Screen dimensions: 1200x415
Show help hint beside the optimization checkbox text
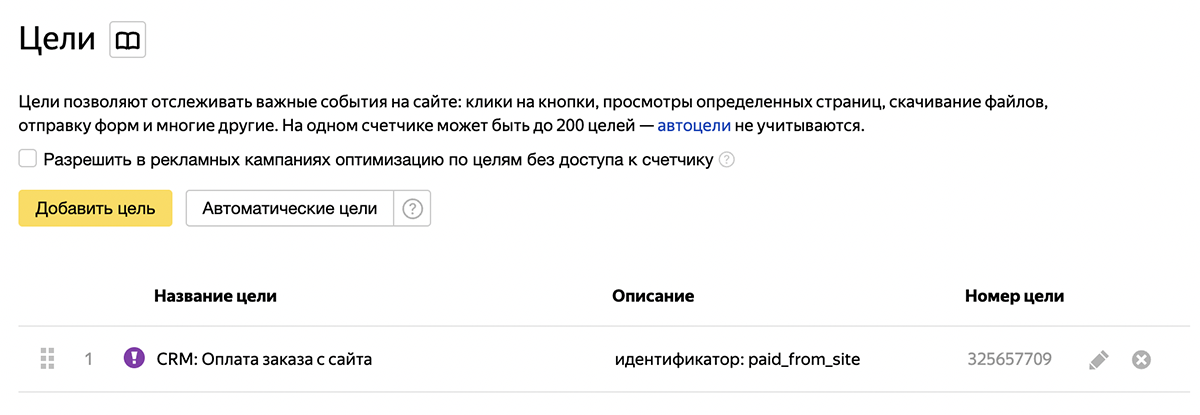(x=727, y=160)
